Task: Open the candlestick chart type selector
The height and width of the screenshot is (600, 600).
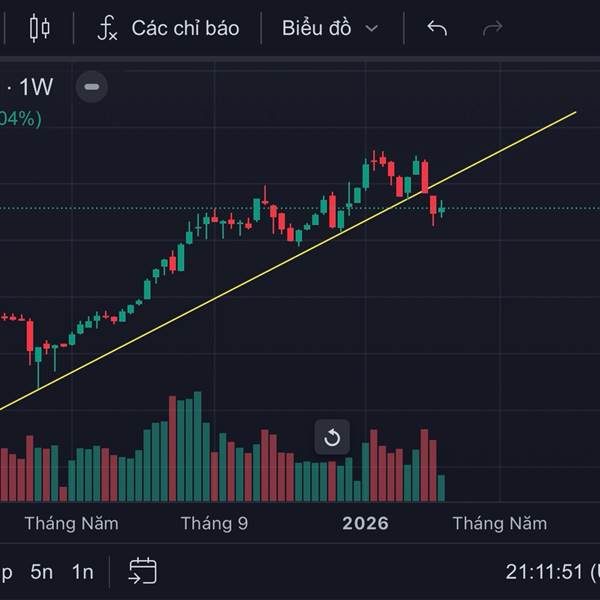Action: point(39,28)
